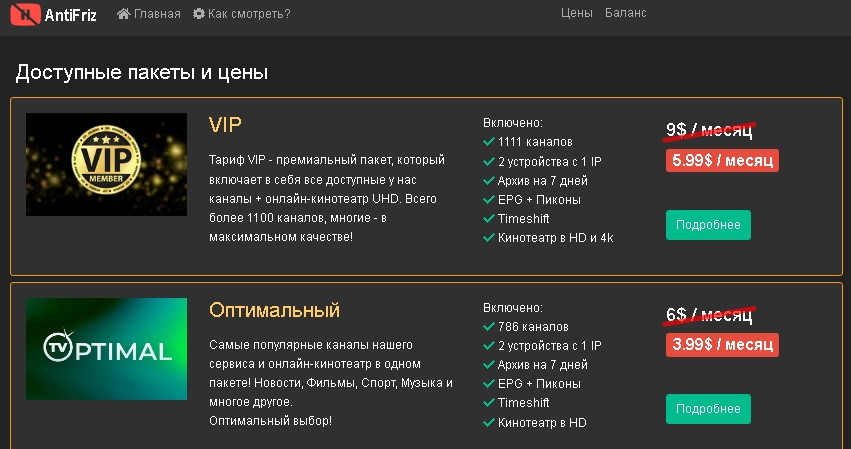Open the Цены menu item
Viewport: 851px width, 449px height.
pyautogui.click(x=577, y=13)
